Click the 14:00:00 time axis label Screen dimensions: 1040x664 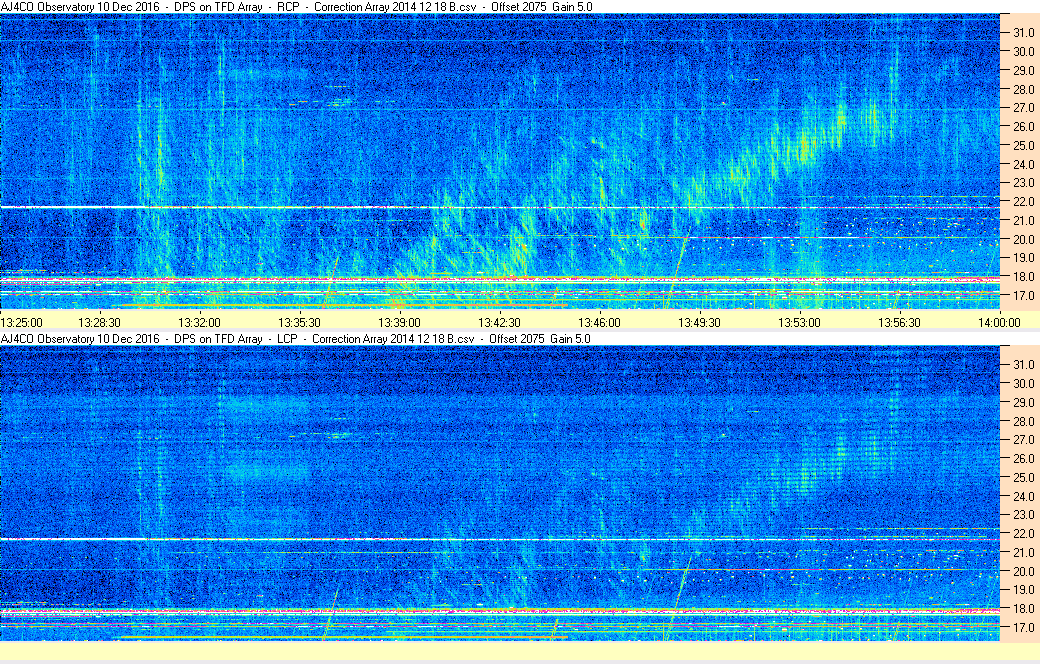coord(999,322)
